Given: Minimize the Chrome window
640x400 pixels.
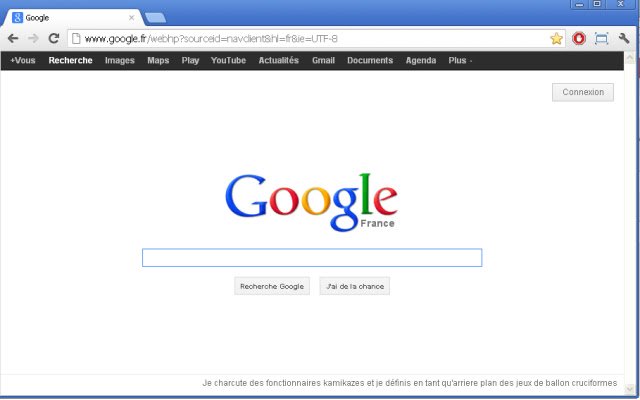Looking at the screenshot, I should pyautogui.click(x=579, y=4).
